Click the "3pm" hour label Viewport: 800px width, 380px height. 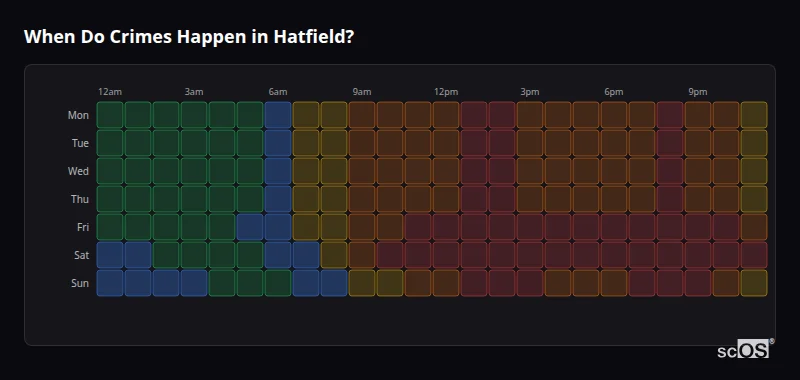point(530,92)
